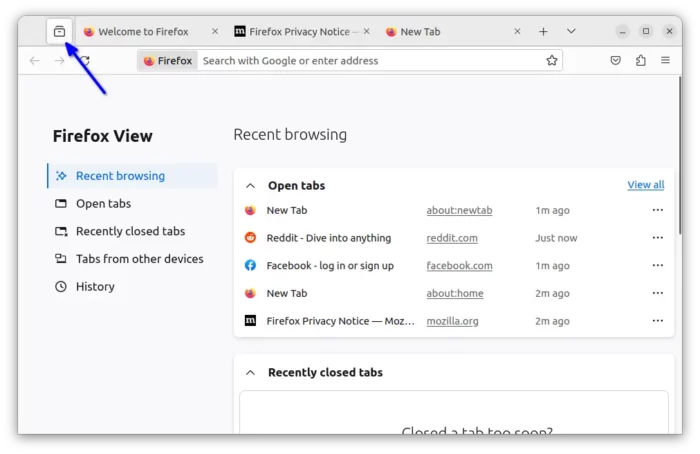This screenshot has height=454, width=700.
Task: Click the Reddit favicon icon
Action: (x=250, y=237)
